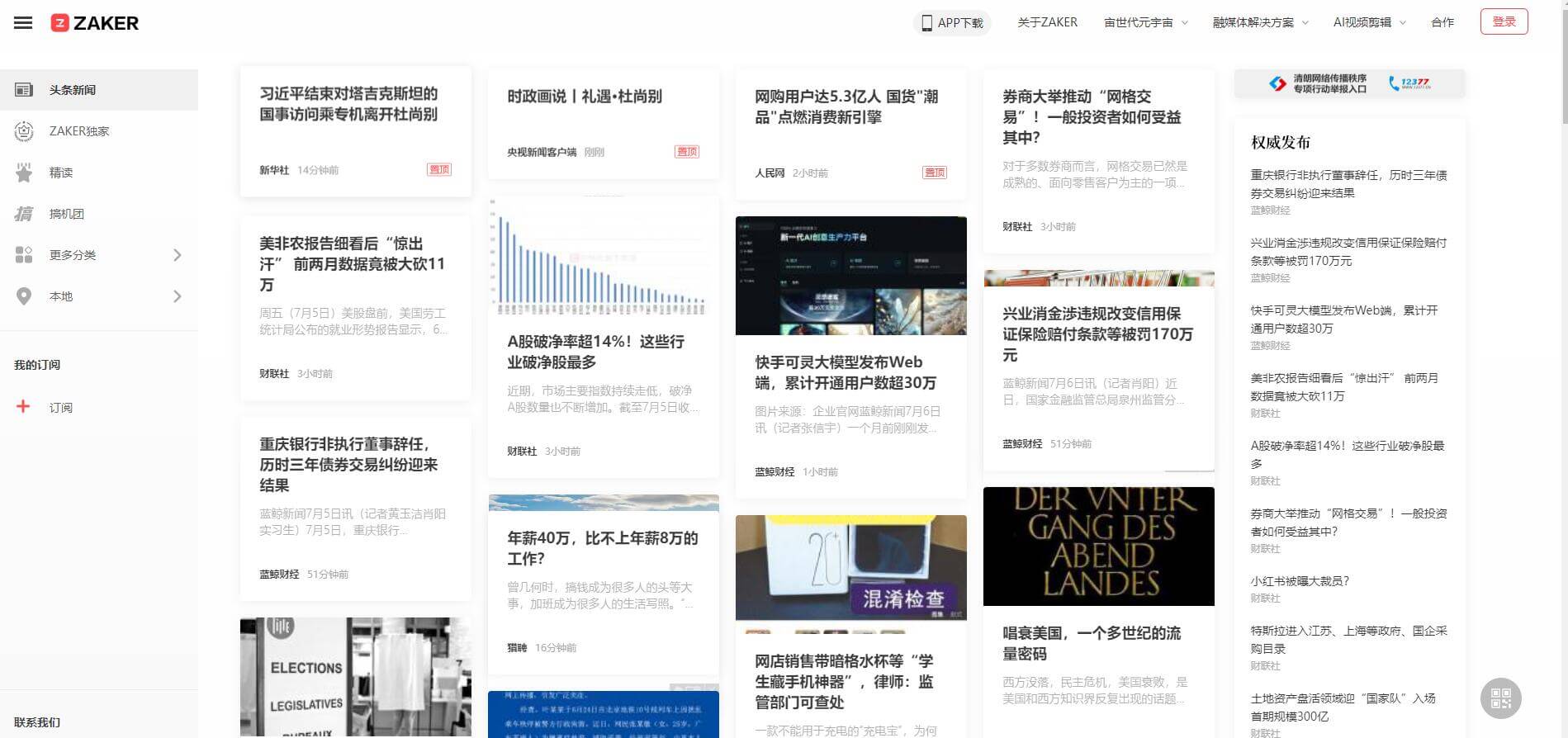Screen dimensions: 1568x738
Task: Click the AI创意生产力平台 dark thumbnail
Action: pos(851,276)
